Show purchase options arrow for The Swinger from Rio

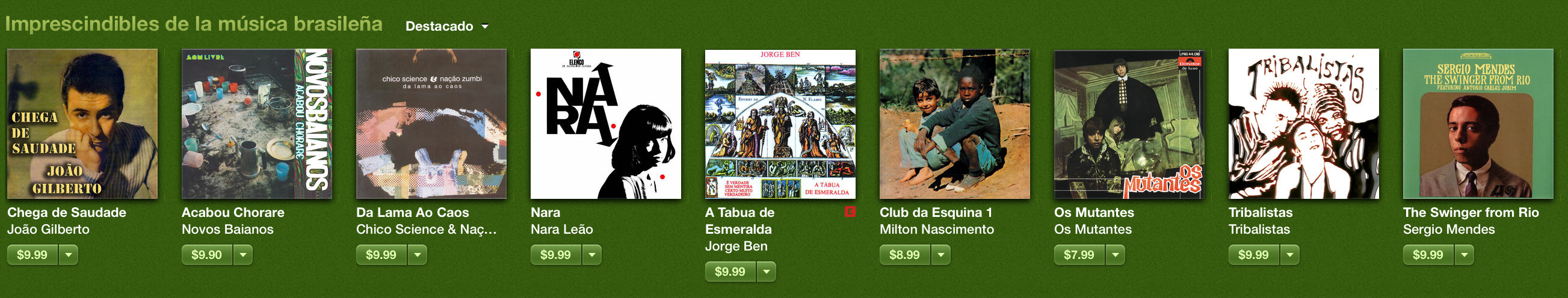(1465, 255)
